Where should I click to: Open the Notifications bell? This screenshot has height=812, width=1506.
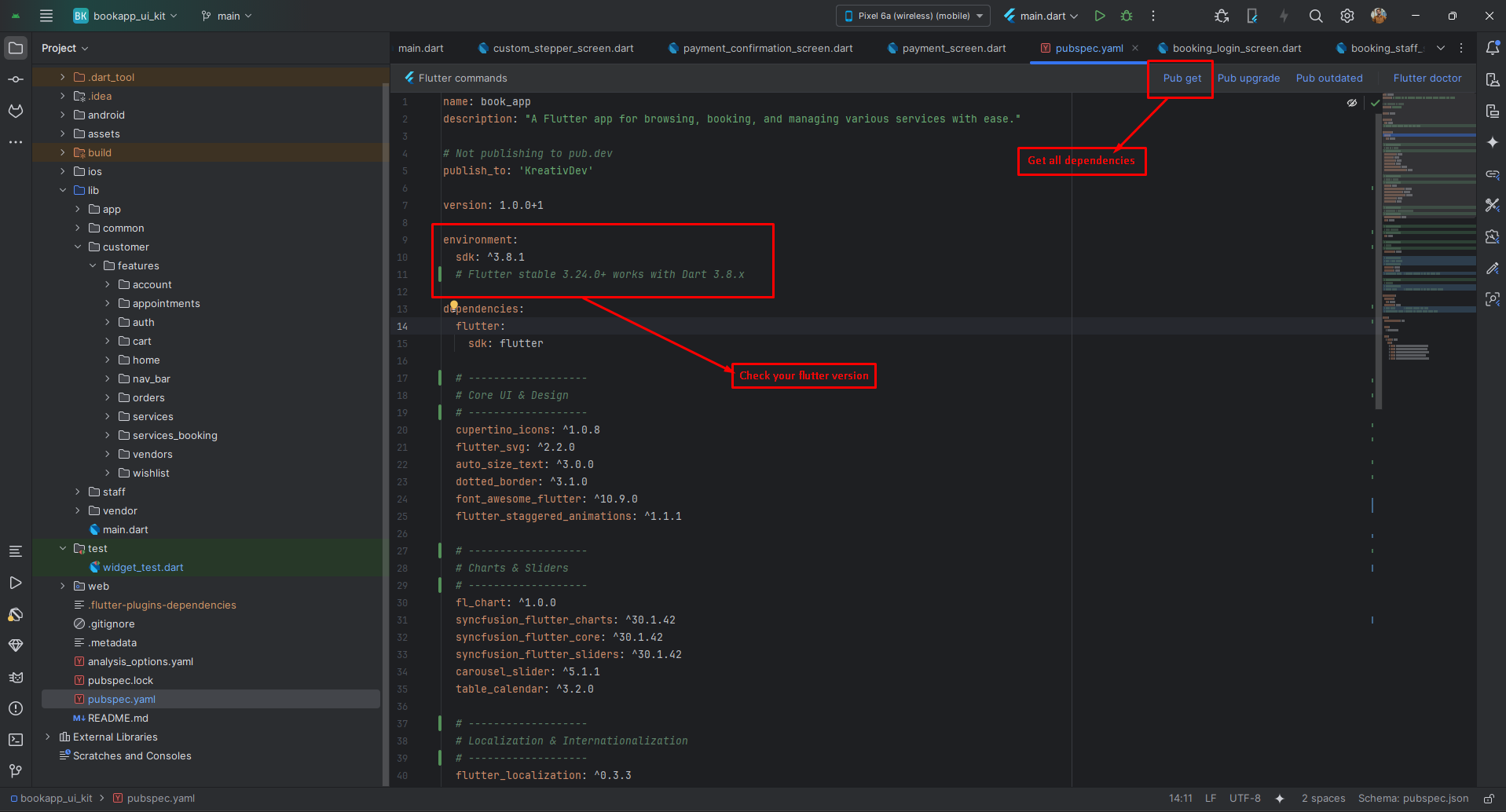[1493, 48]
